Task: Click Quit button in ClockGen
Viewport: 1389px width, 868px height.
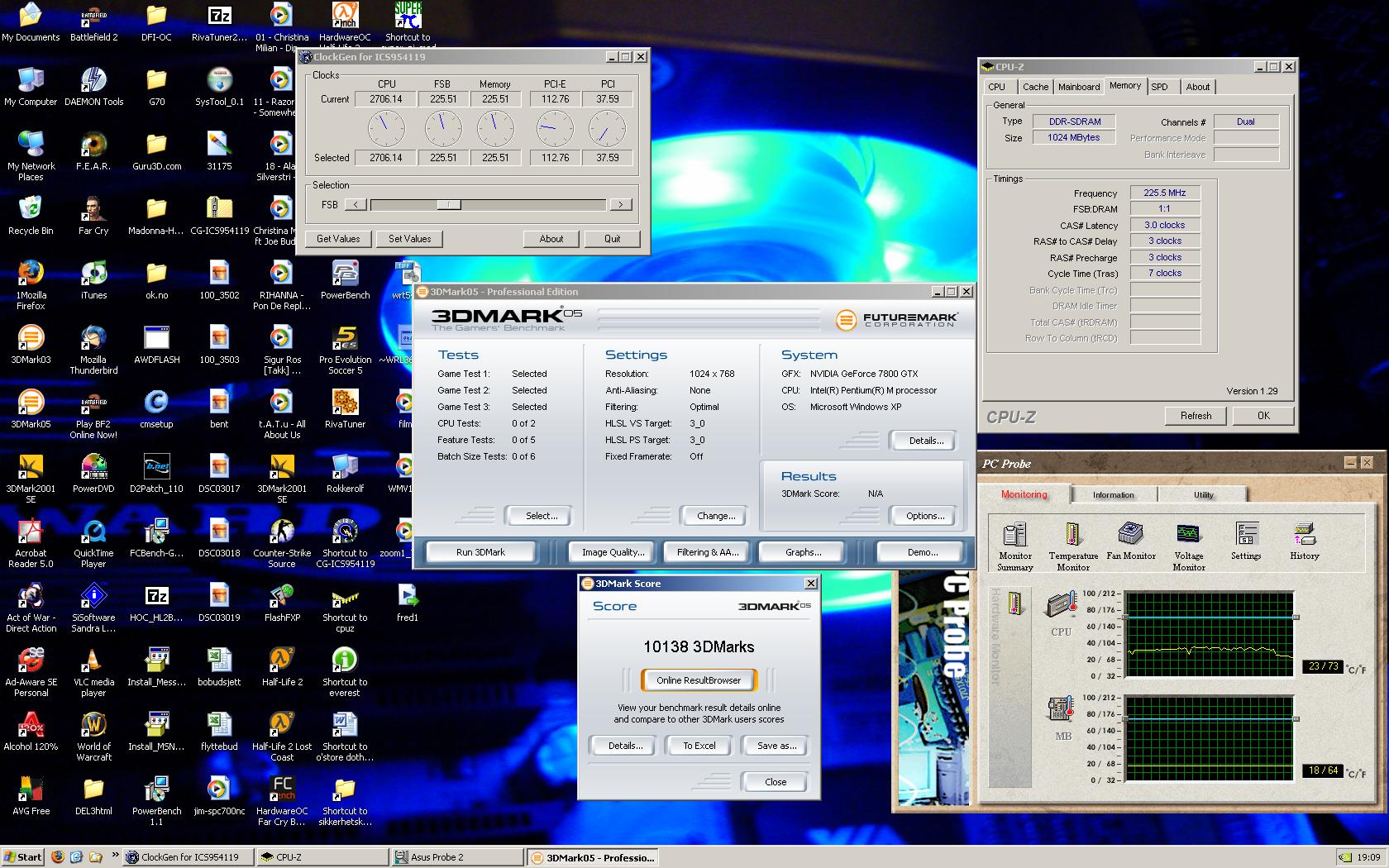Action: pos(612,239)
